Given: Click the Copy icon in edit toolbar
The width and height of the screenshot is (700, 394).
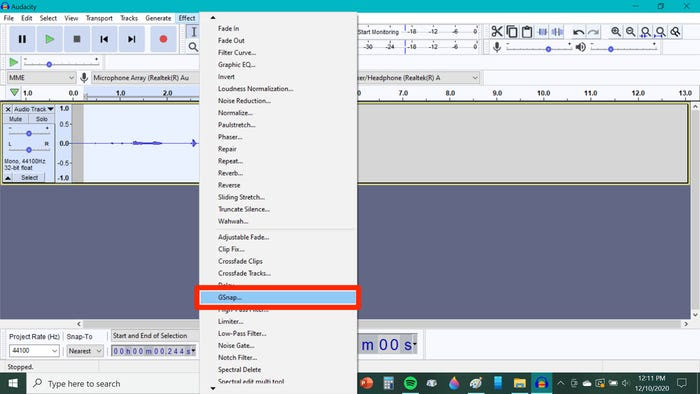Looking at the screenshot, I should tap(512, 32).
